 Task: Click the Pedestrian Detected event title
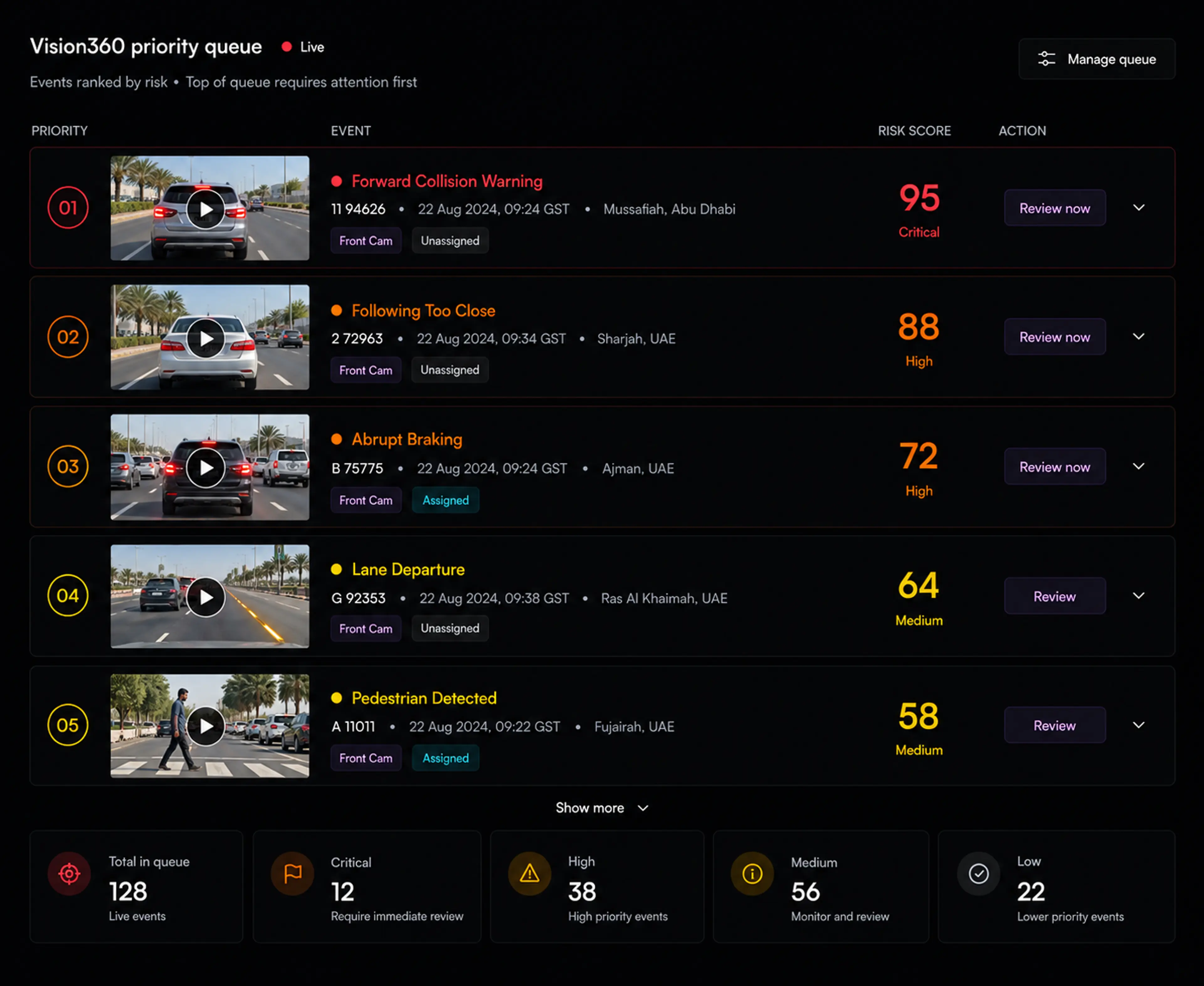(424, 698)
